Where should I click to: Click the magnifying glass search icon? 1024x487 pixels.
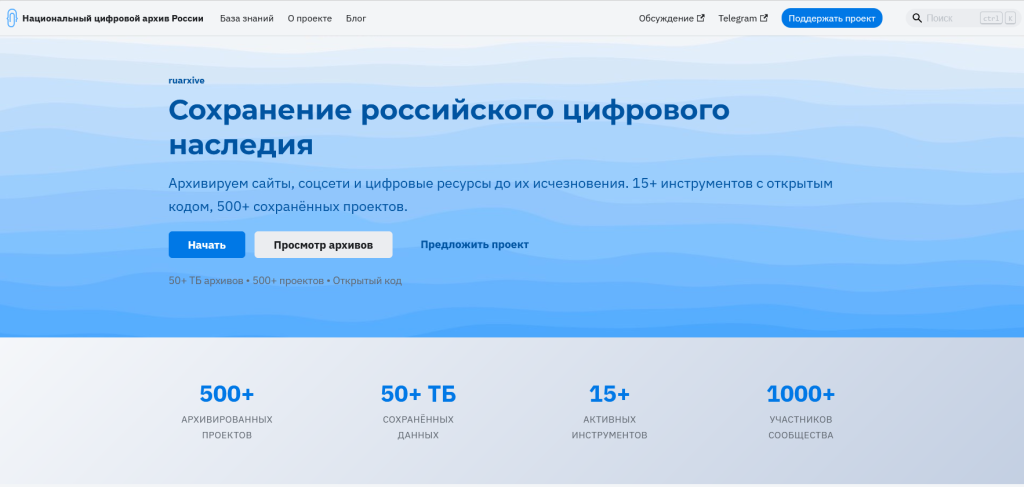pyautogui.click(x=917, y=18)
